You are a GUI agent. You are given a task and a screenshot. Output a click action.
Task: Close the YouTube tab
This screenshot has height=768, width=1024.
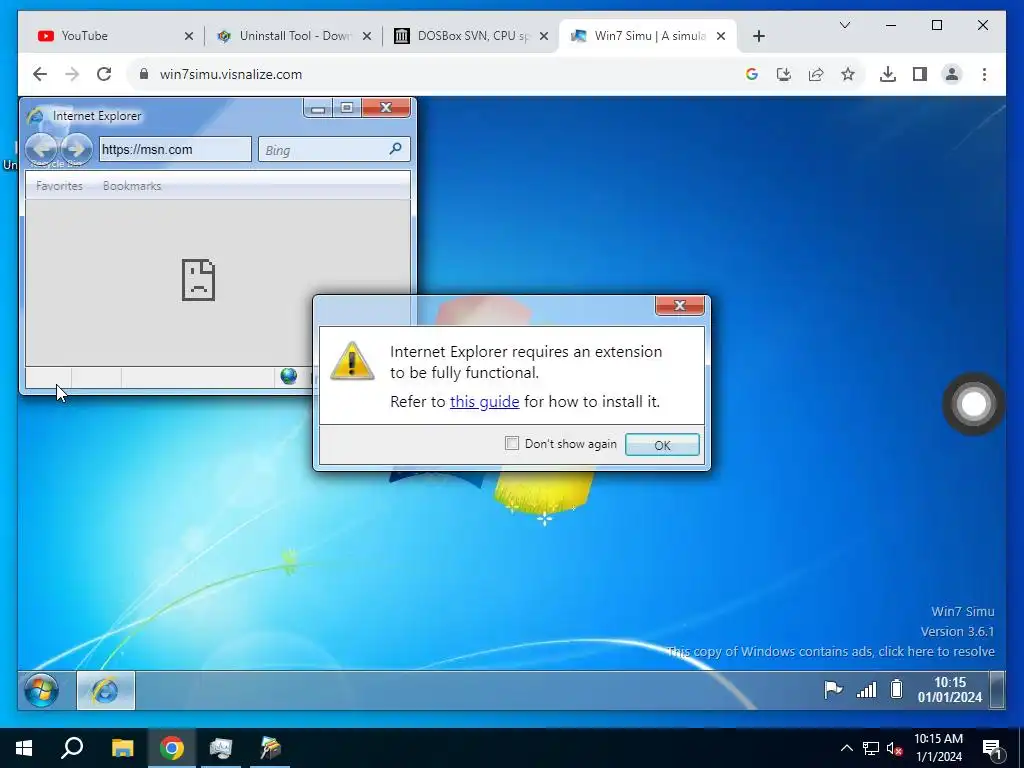(x=189, y=36)
